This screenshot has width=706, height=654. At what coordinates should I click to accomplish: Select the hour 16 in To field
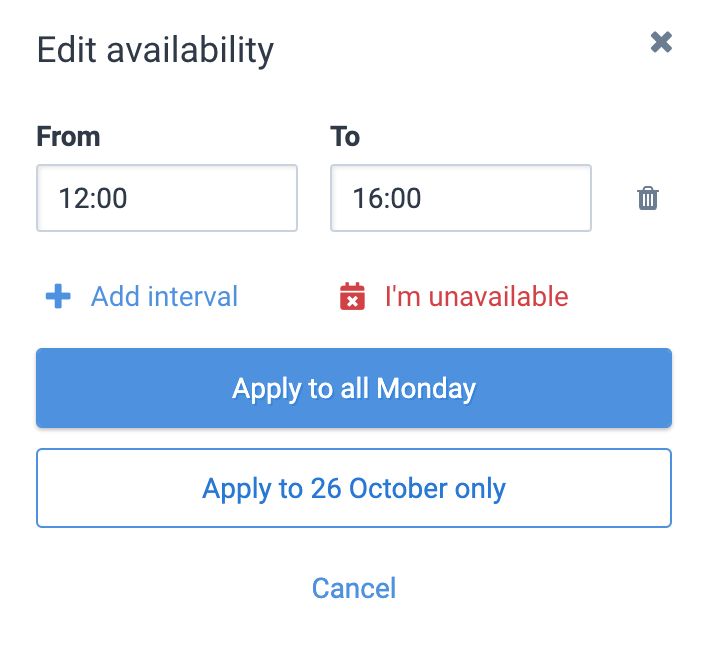point(364,198)
